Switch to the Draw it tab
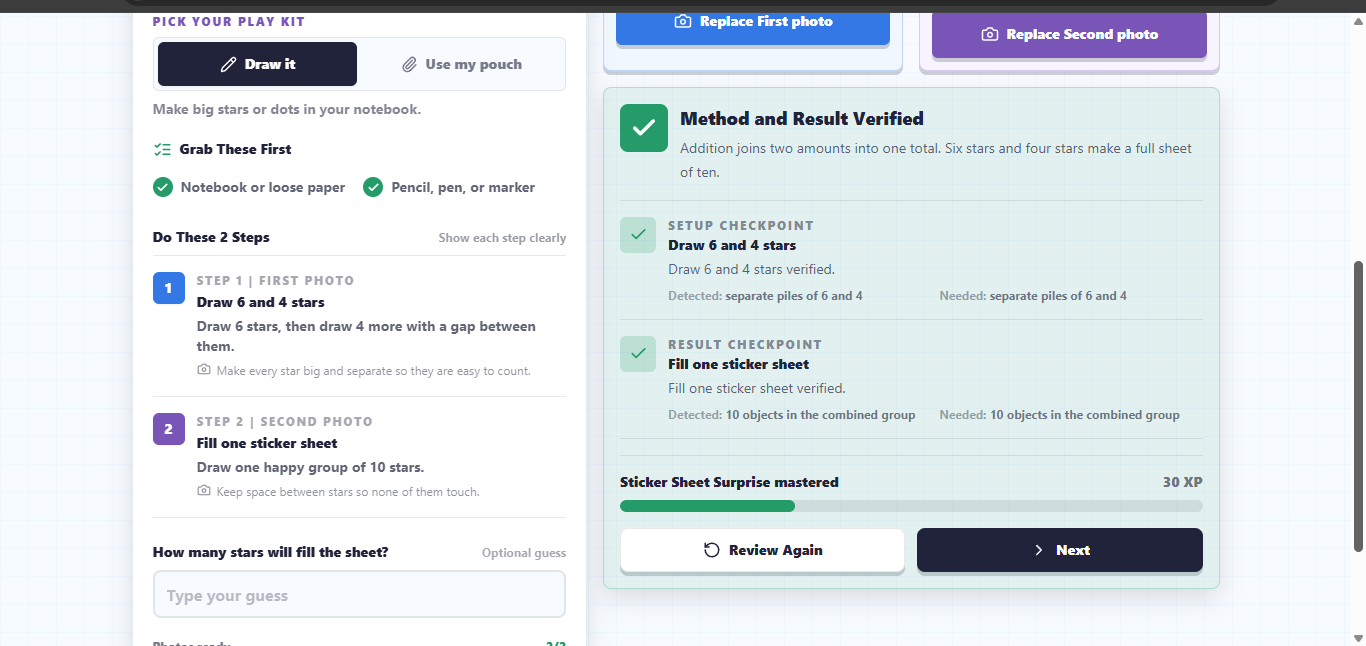 [257, 64]
